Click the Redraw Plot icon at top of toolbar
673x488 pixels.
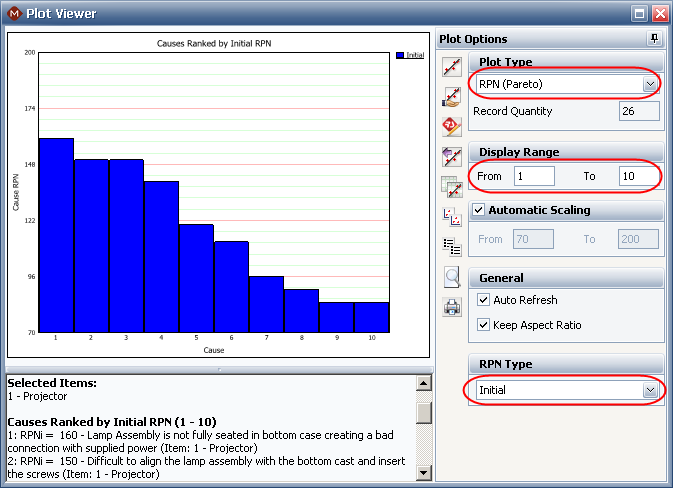pyautogui.click(x=452, y=67)
